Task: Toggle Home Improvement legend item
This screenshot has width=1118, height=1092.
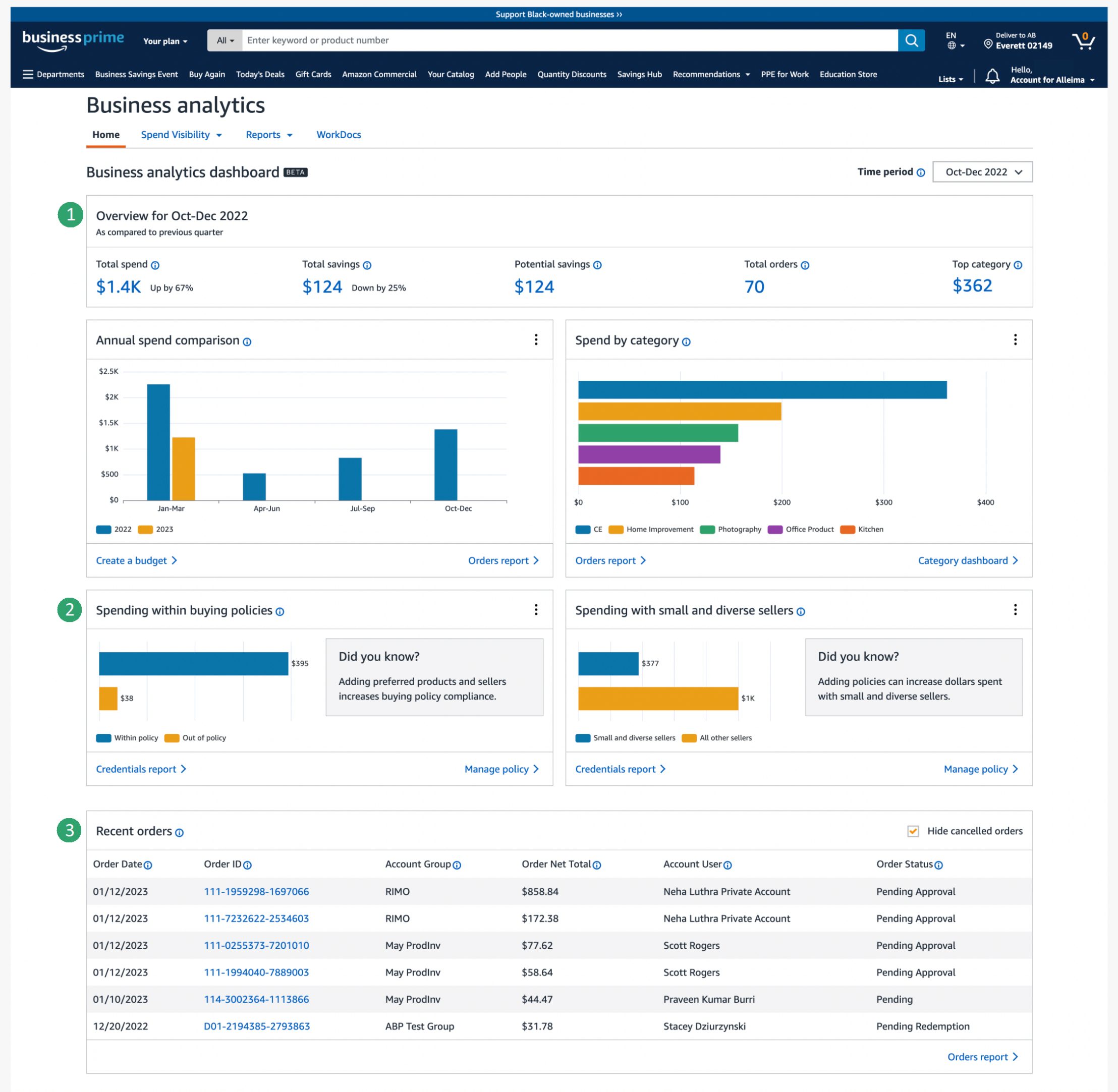Action: (651, 530)
